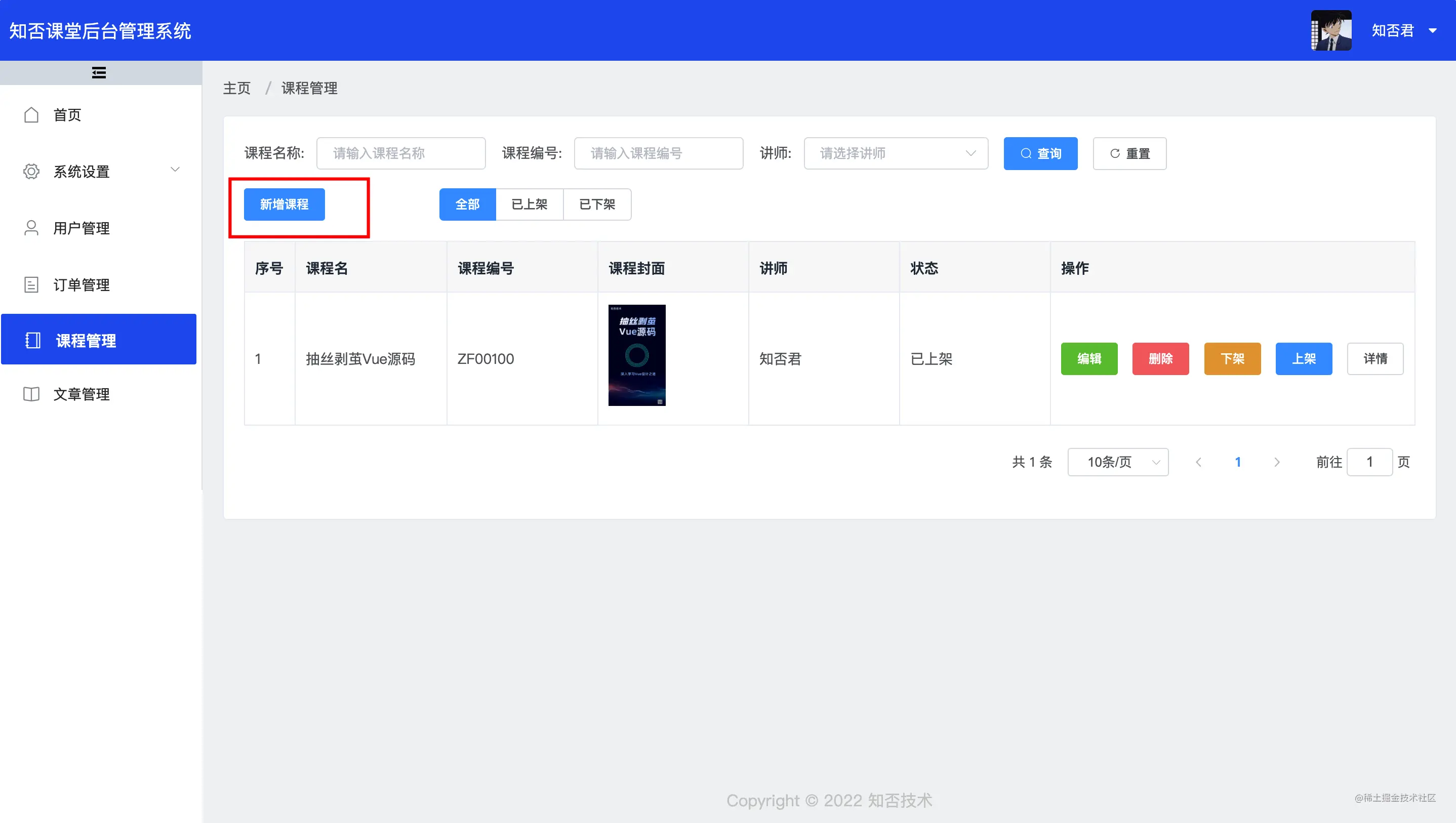Open the 抽丝剥茧Vue源码 course cover thumbnail
This screenshot has width=1456, height=823.
tap(636, 355)
